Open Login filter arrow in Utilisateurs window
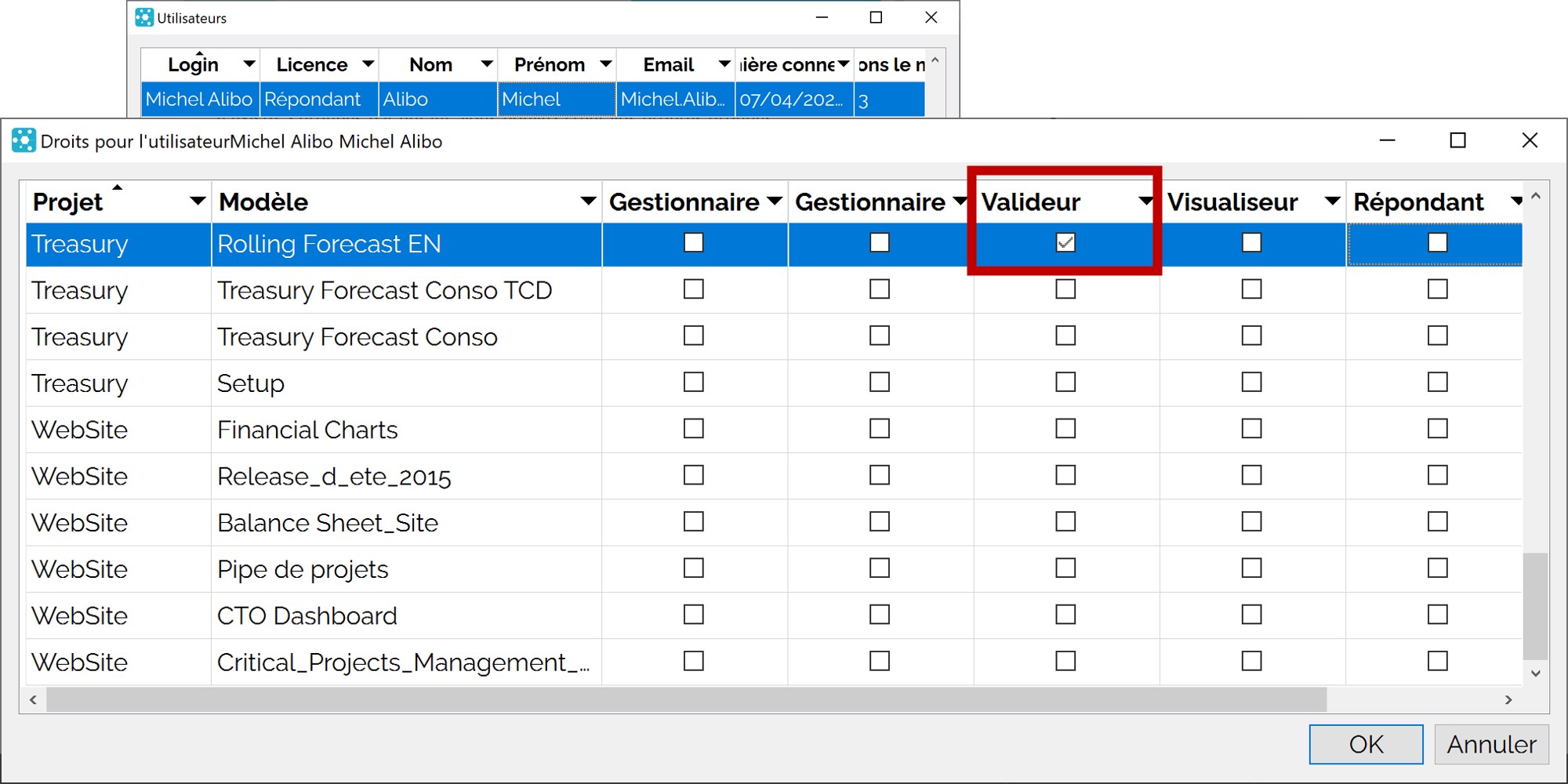1568x784 pixels. (249, 64)
